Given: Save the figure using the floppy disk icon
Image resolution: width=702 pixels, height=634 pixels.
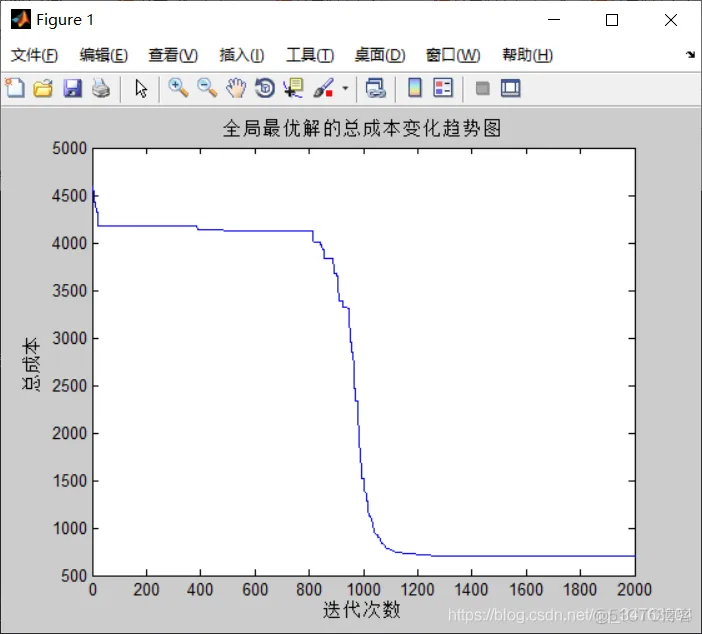Looking at the screenshot, I should [72, 88].
